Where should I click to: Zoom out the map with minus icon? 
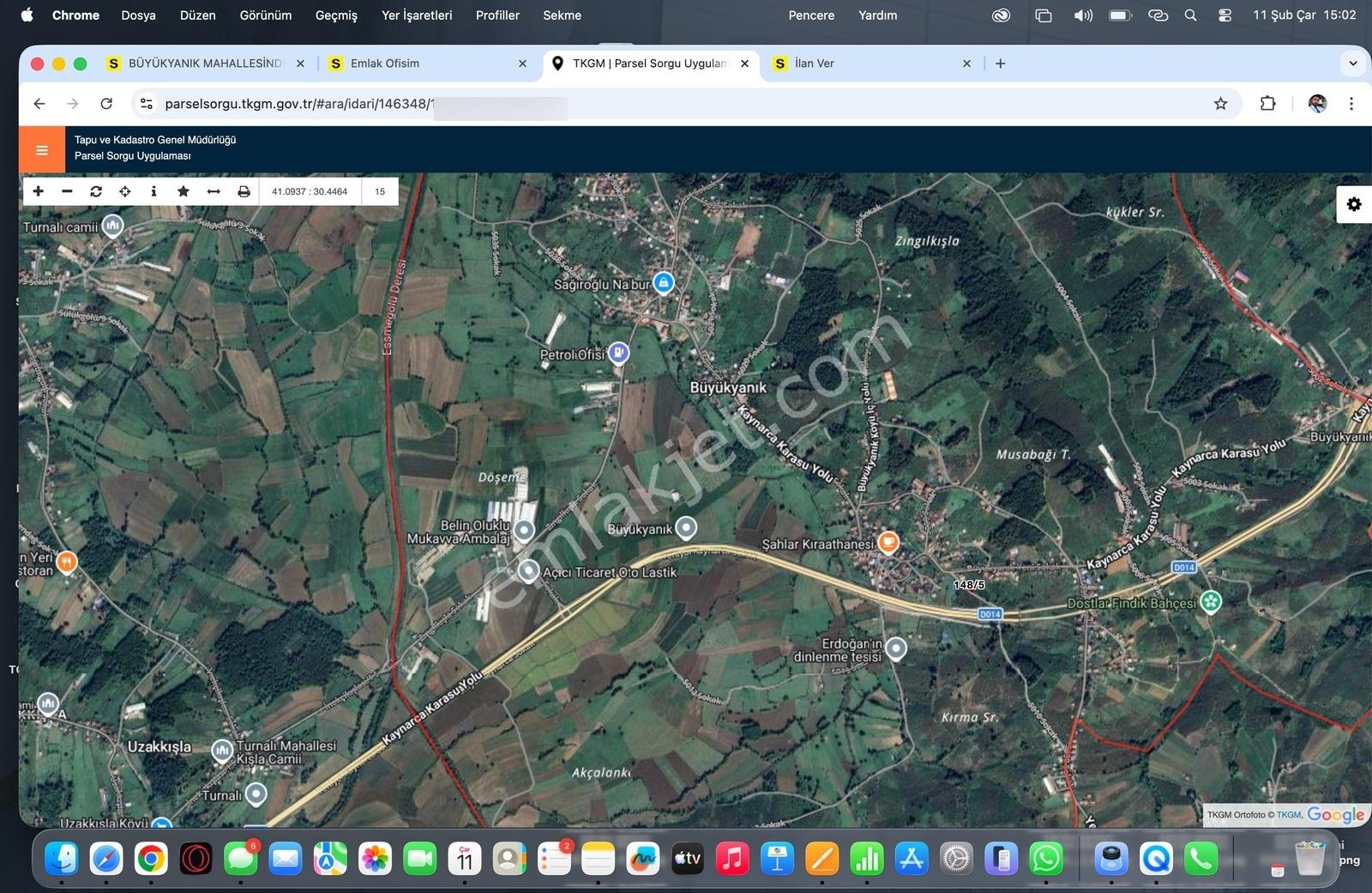[67, 191]
